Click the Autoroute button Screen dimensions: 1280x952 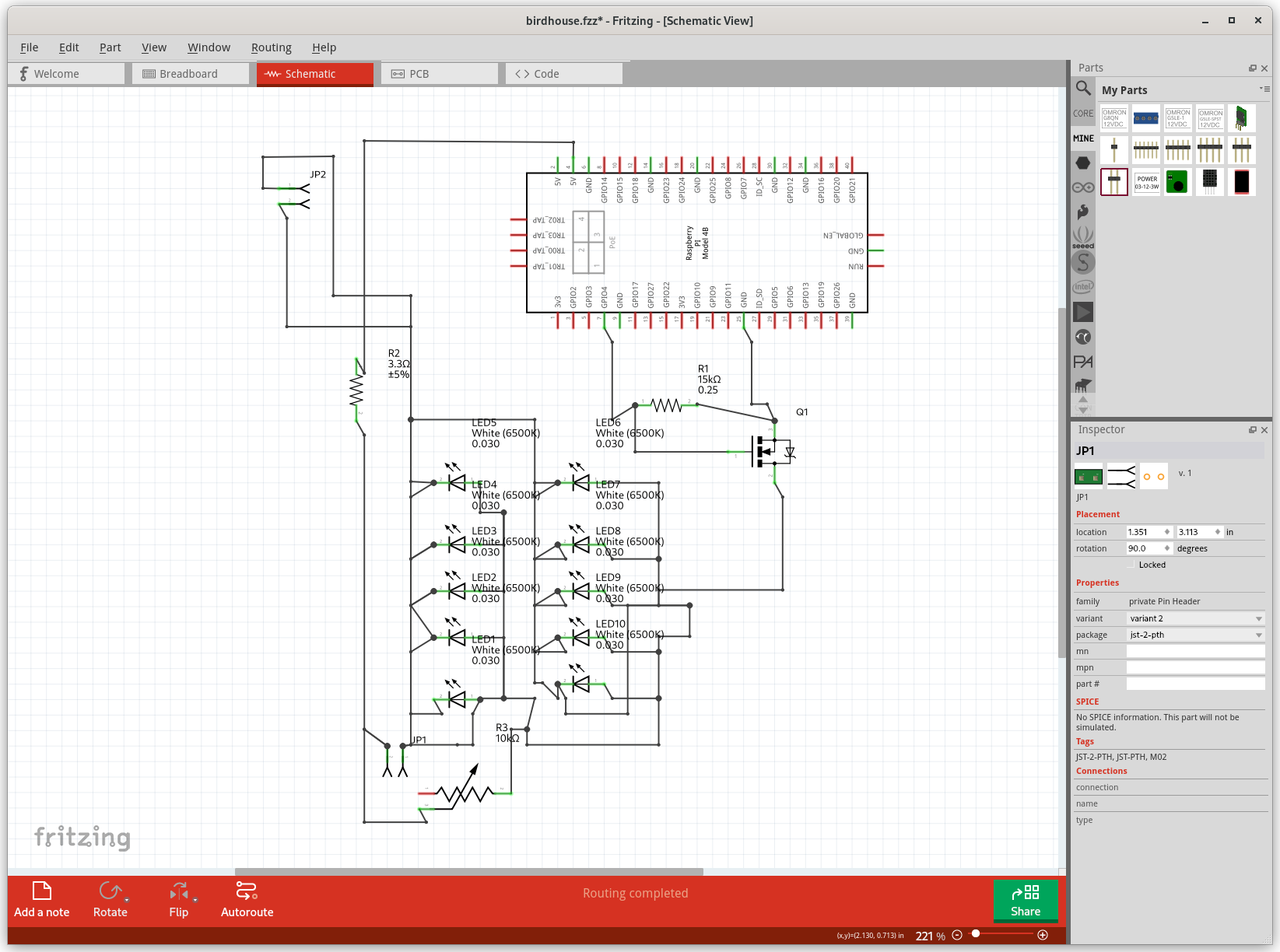247,900
